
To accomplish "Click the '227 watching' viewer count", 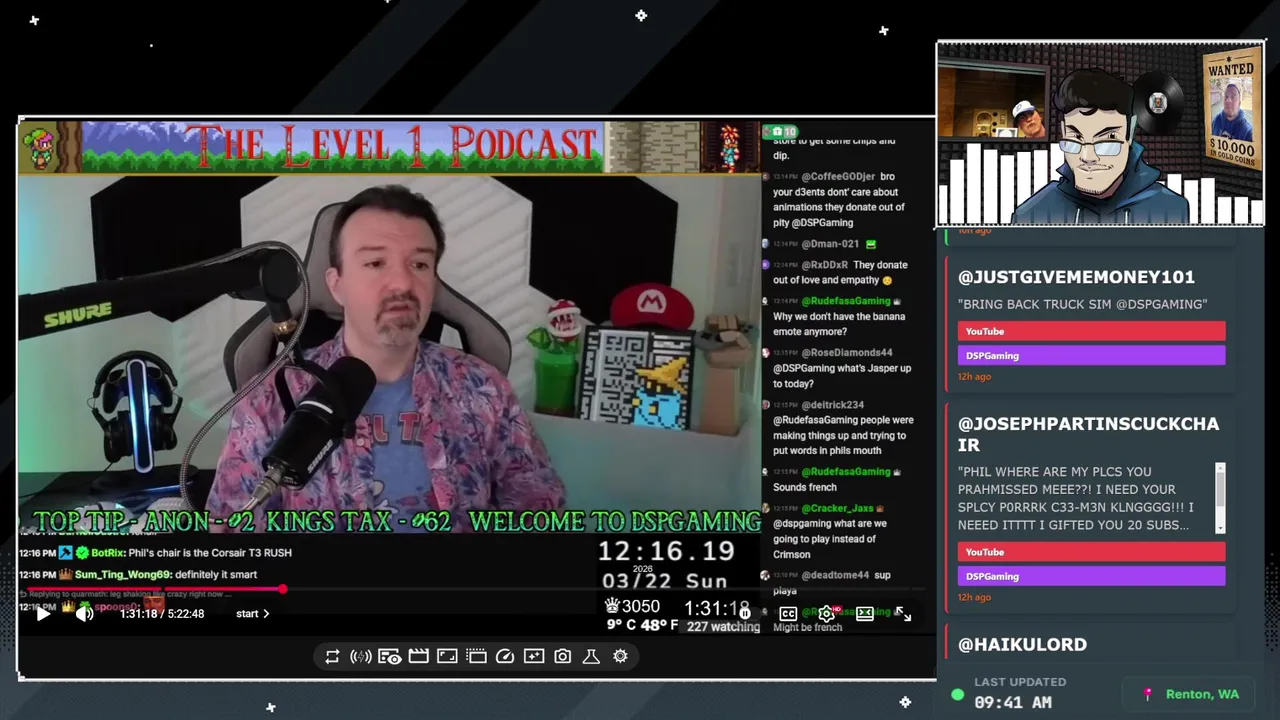I will coord(723,627).
